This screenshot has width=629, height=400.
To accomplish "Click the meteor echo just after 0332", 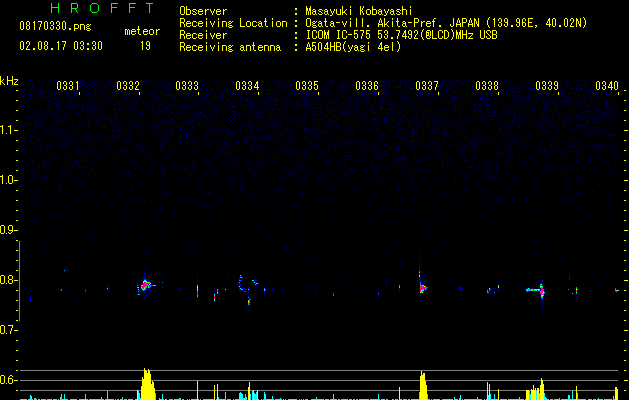I will click(146, 286).
